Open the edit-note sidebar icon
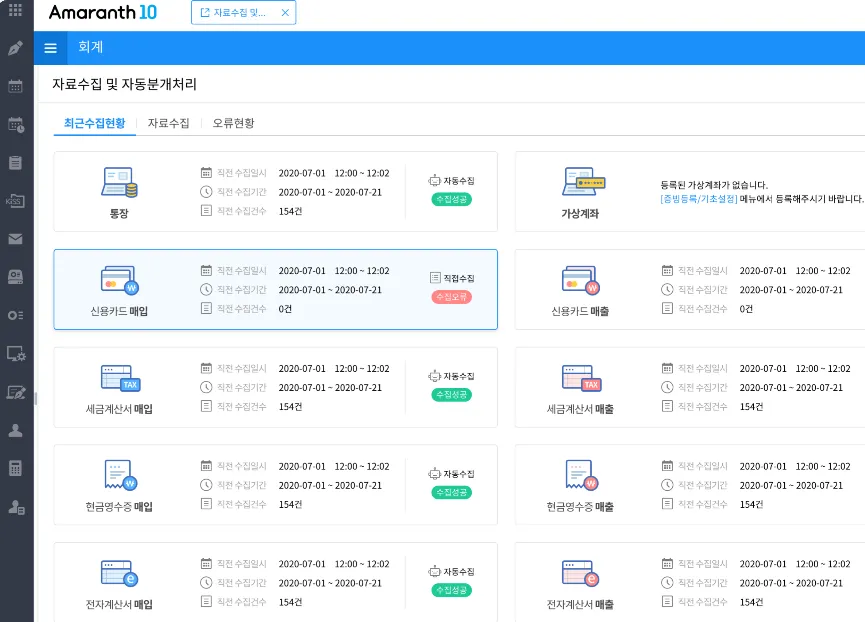The width and height of the screenshot is (865, 622). coord(15,392)
